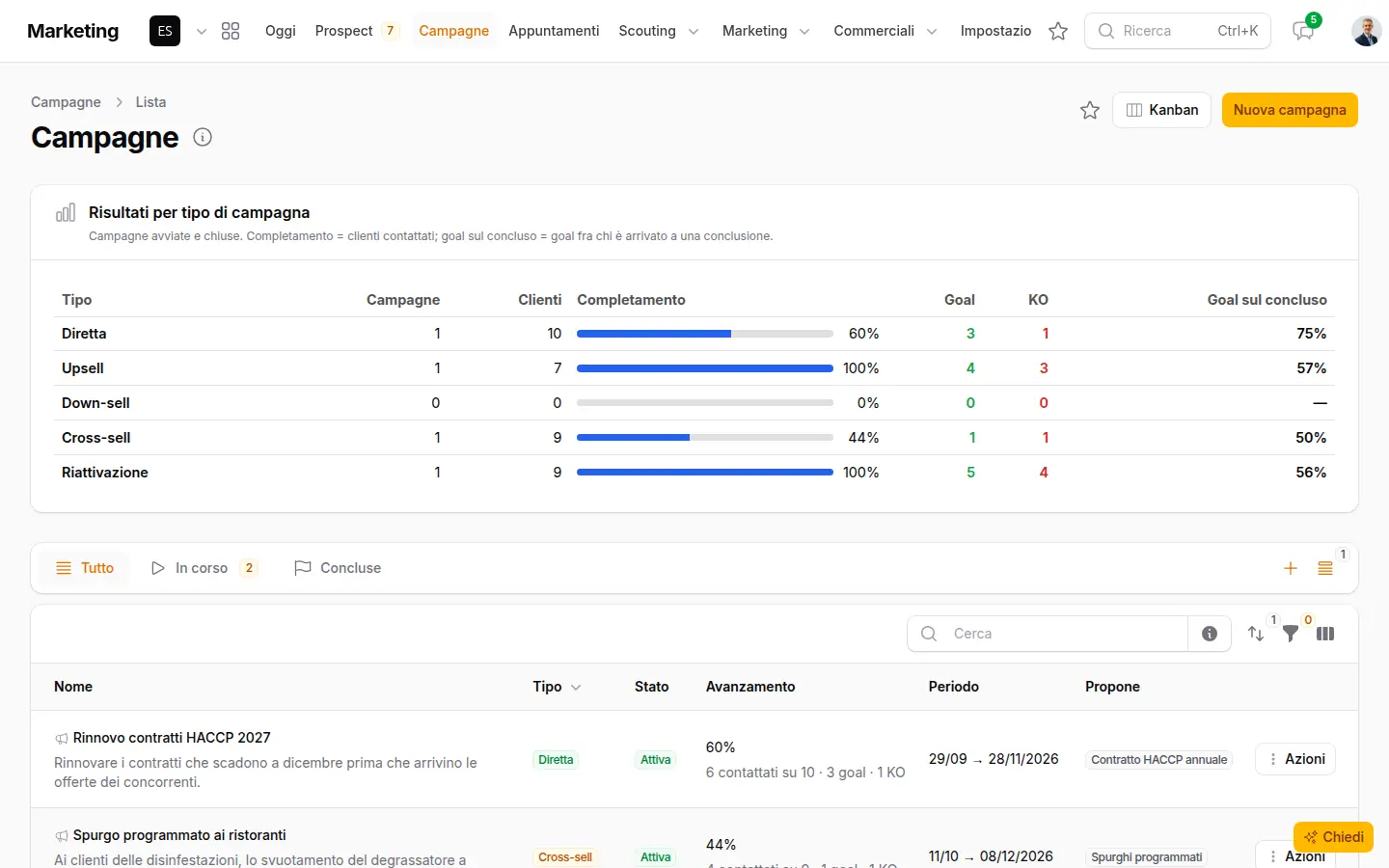Click the bar chart icon beside Risultati per tipo
The width and height of the screenshot is (1389, 868).
click(x=66, y=212)
